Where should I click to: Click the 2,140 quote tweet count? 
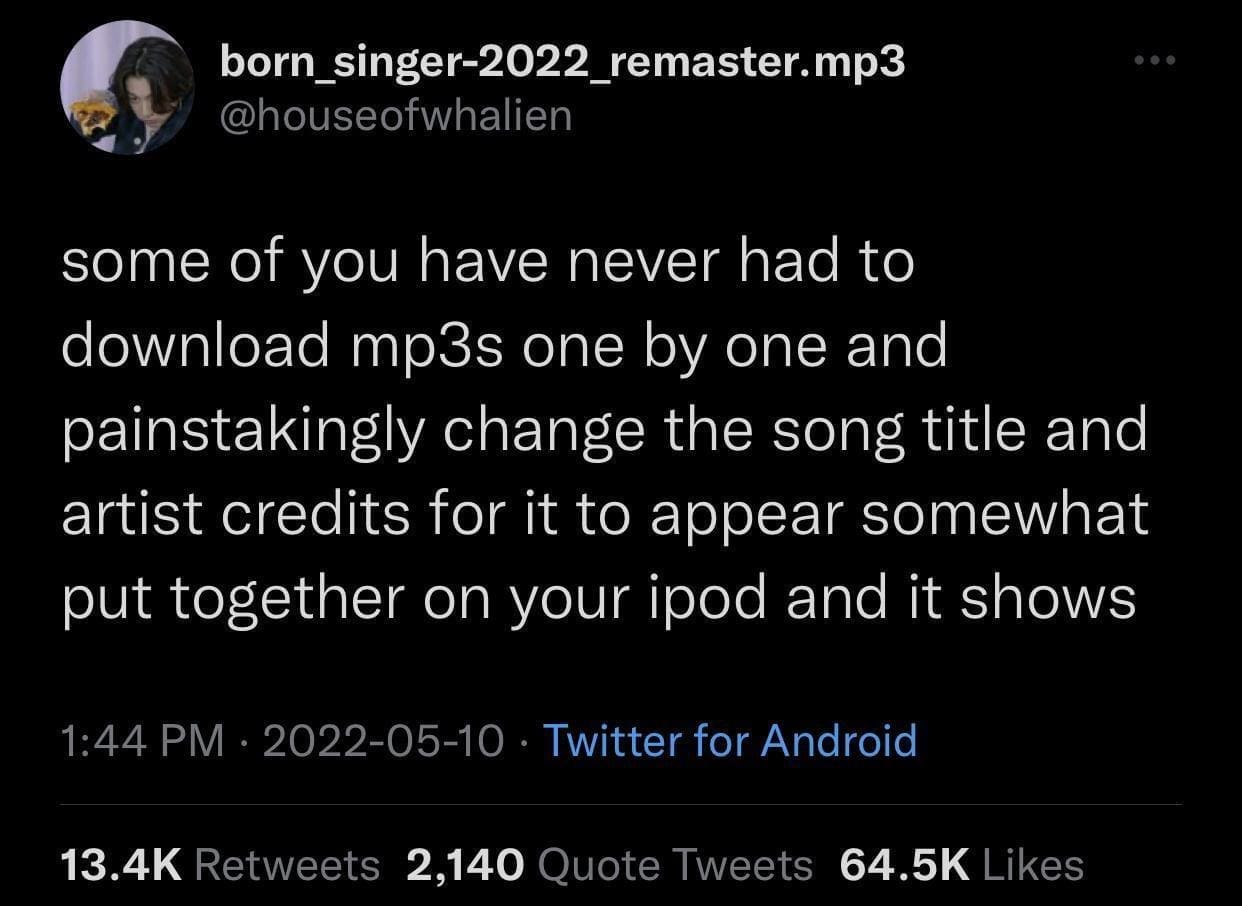[465, 865]
